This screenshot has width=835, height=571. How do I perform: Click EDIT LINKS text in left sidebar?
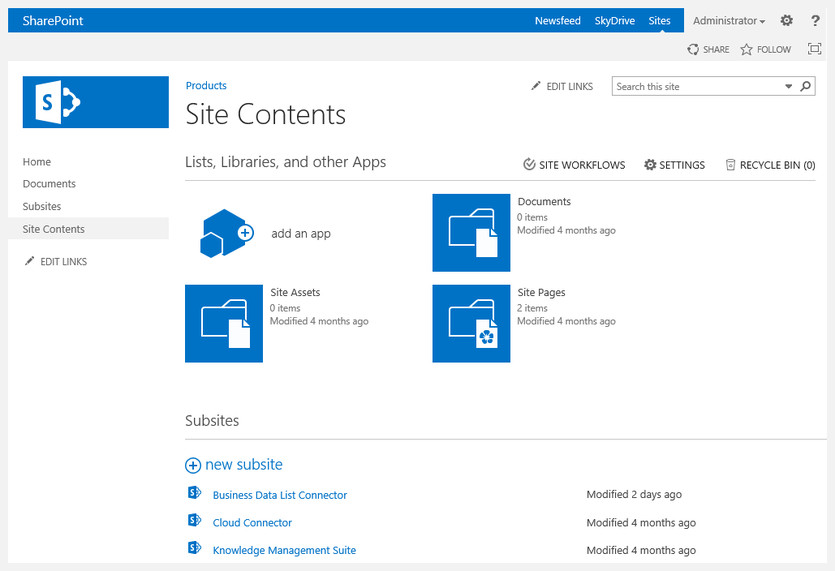click(x=63, y=262)
